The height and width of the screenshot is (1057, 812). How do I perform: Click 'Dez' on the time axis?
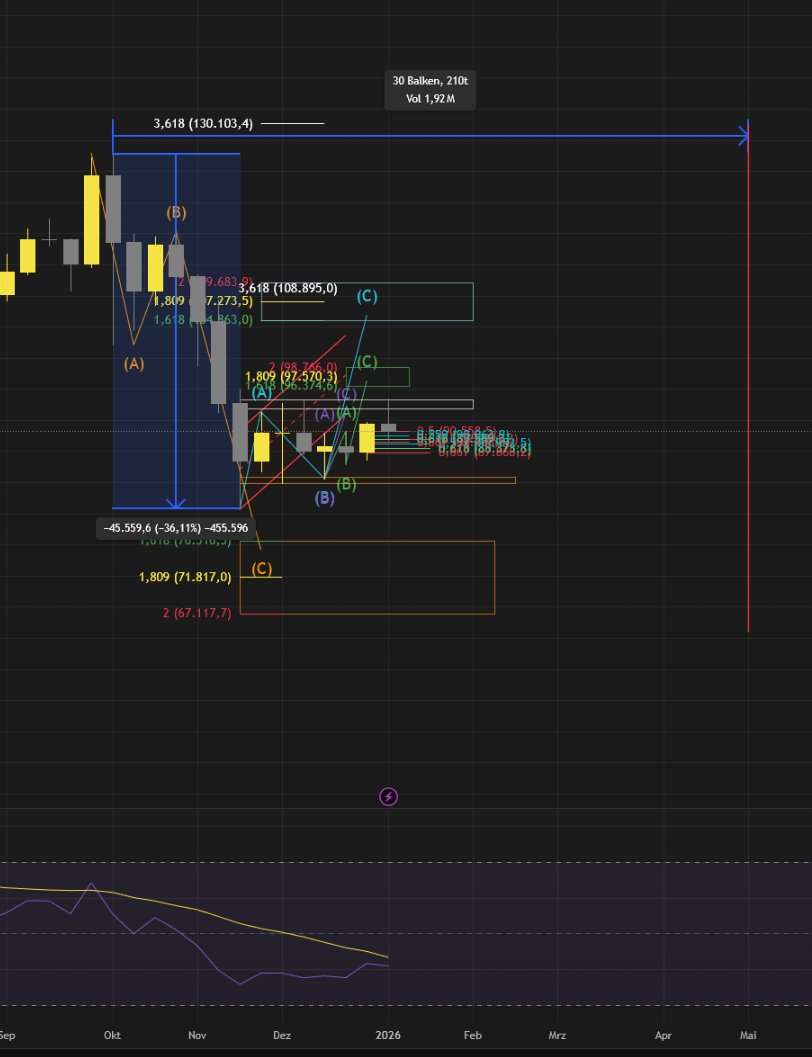[x=282, y=1035]
